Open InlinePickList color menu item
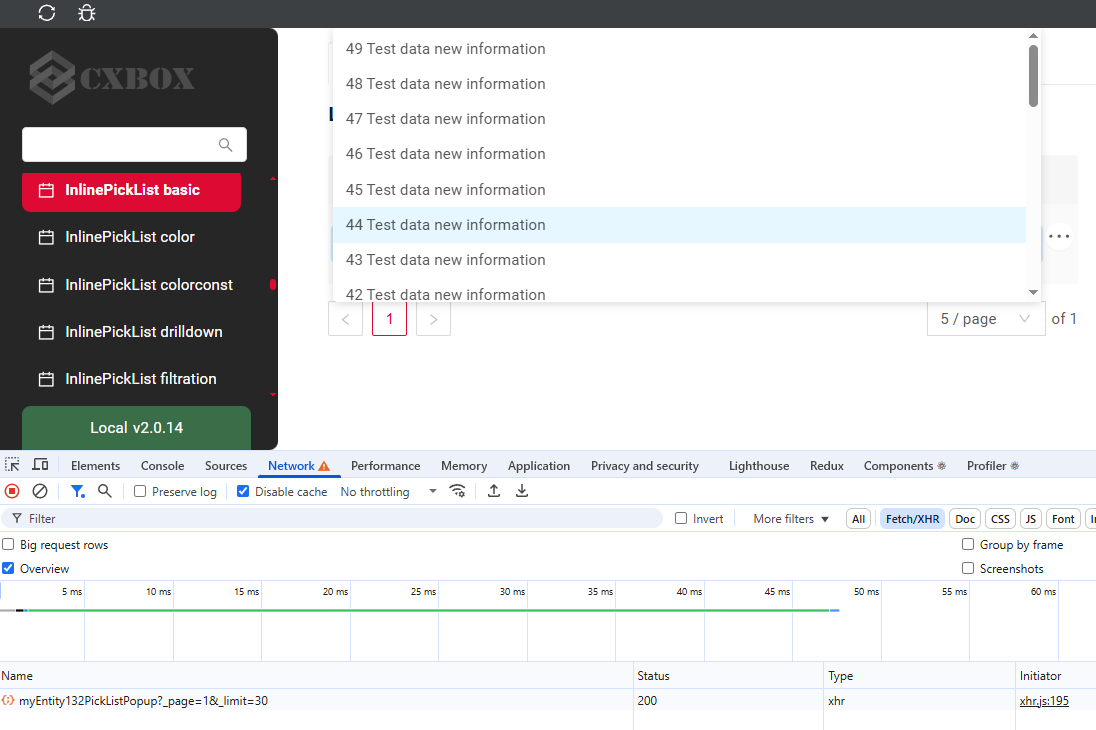The image size is (1096, 730). [x=130, y=237]
